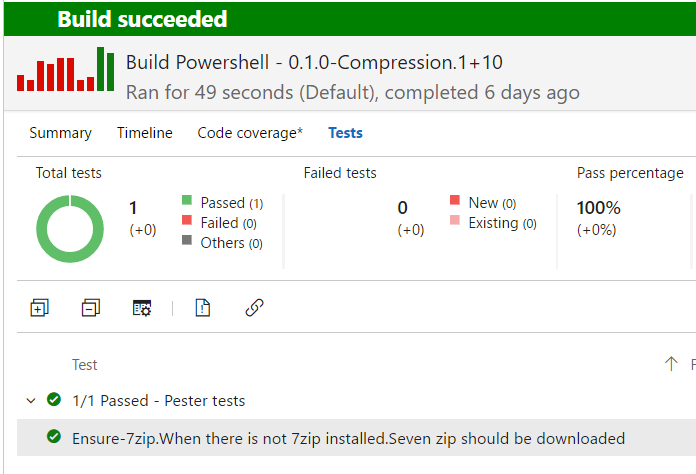Click the link chain icon in toolbar
This screenshot has height=474, width=696.
(x=254, y=308)
